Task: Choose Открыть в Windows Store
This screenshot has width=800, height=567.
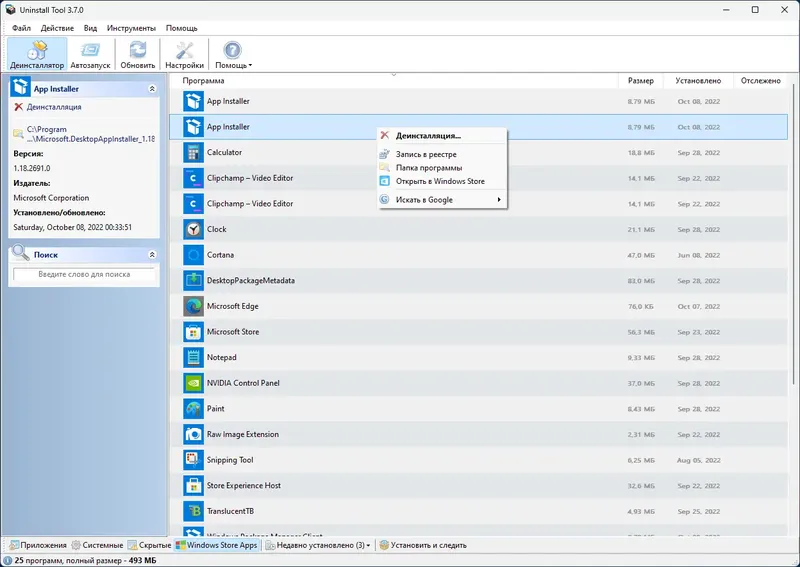Action: [442, 181]
